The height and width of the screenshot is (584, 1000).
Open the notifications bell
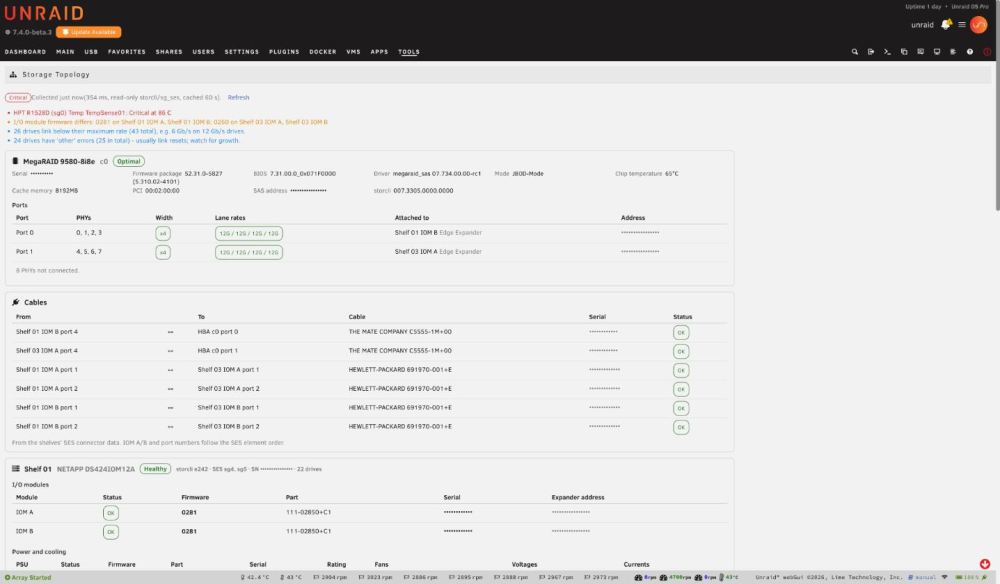click(946, 24)
